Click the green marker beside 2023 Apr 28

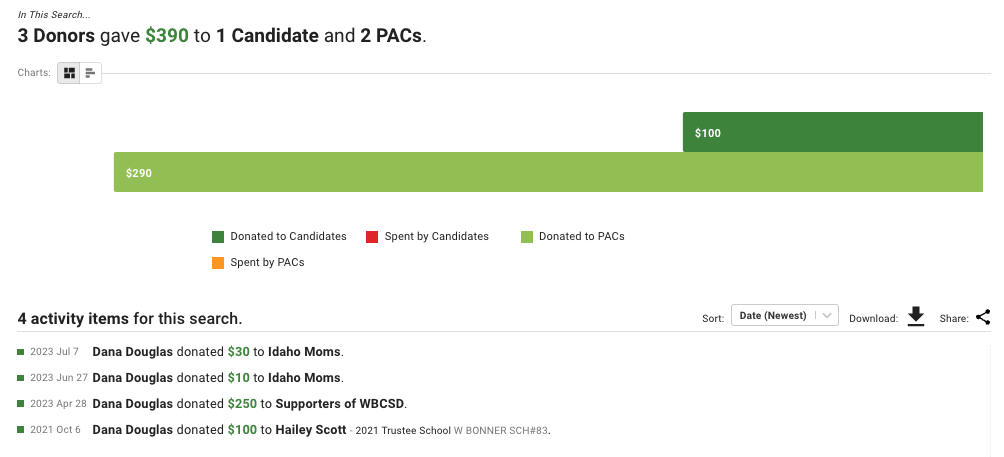point(21,403)
